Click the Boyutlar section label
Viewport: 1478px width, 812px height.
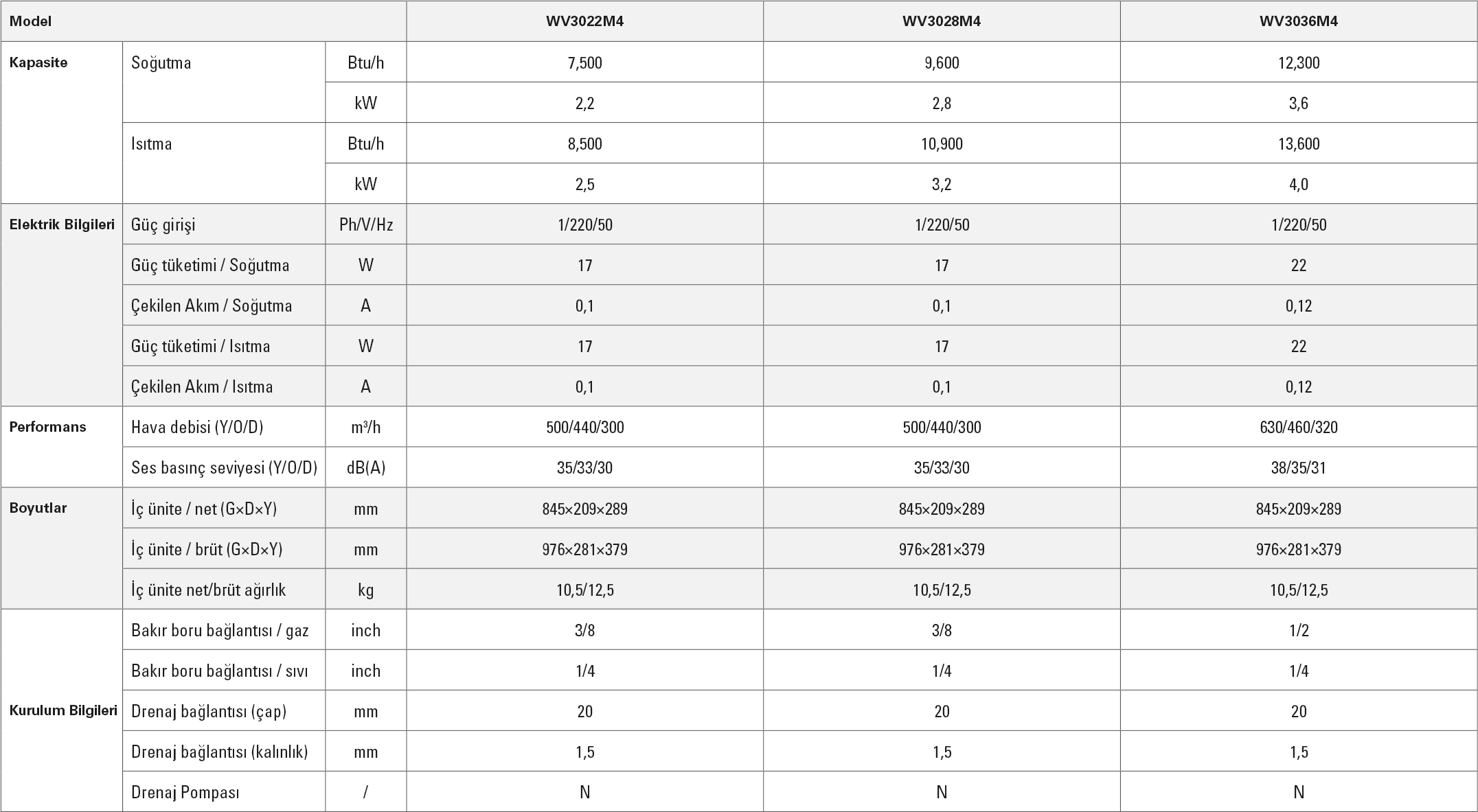click(38, 509)
